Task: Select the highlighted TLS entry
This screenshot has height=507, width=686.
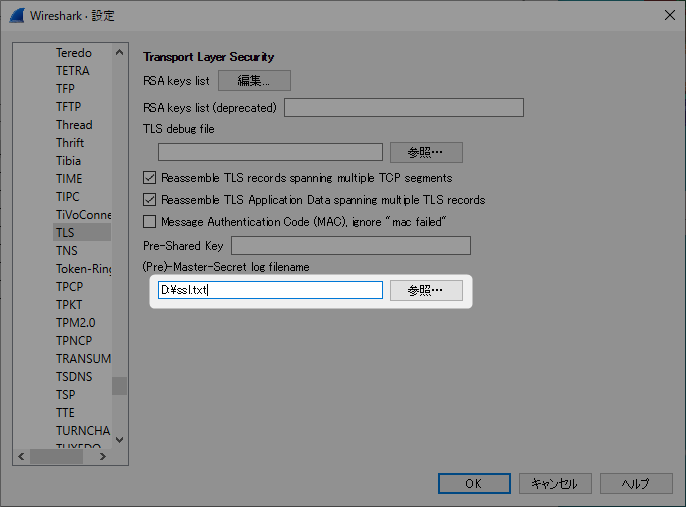Action: 82,232
